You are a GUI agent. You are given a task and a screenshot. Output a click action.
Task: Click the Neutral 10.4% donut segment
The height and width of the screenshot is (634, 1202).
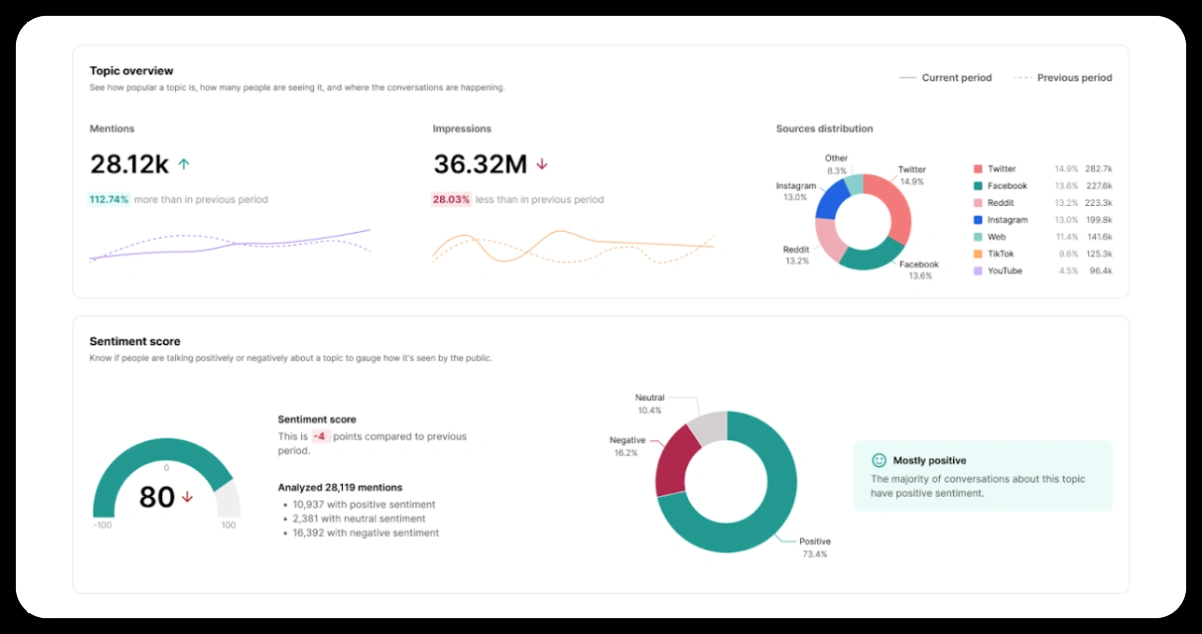coord(706,425)
